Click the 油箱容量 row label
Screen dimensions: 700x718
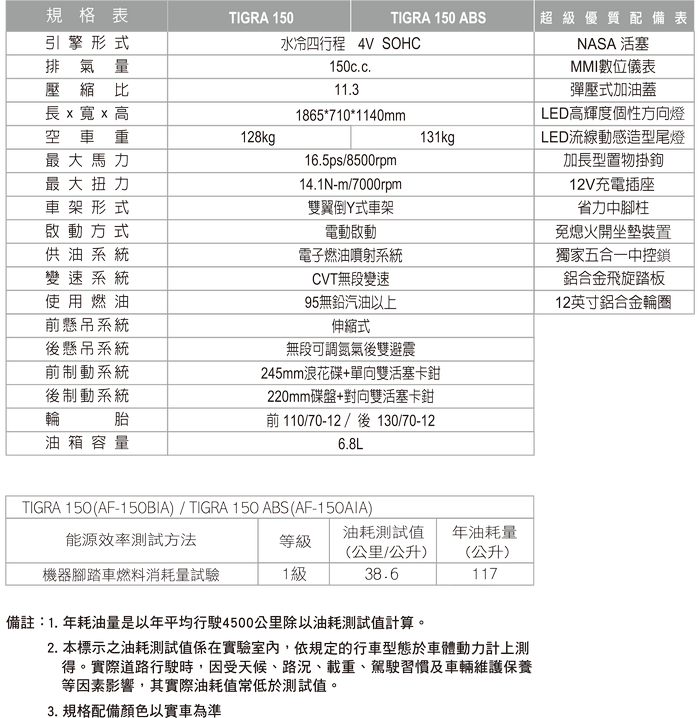[87, 443]
